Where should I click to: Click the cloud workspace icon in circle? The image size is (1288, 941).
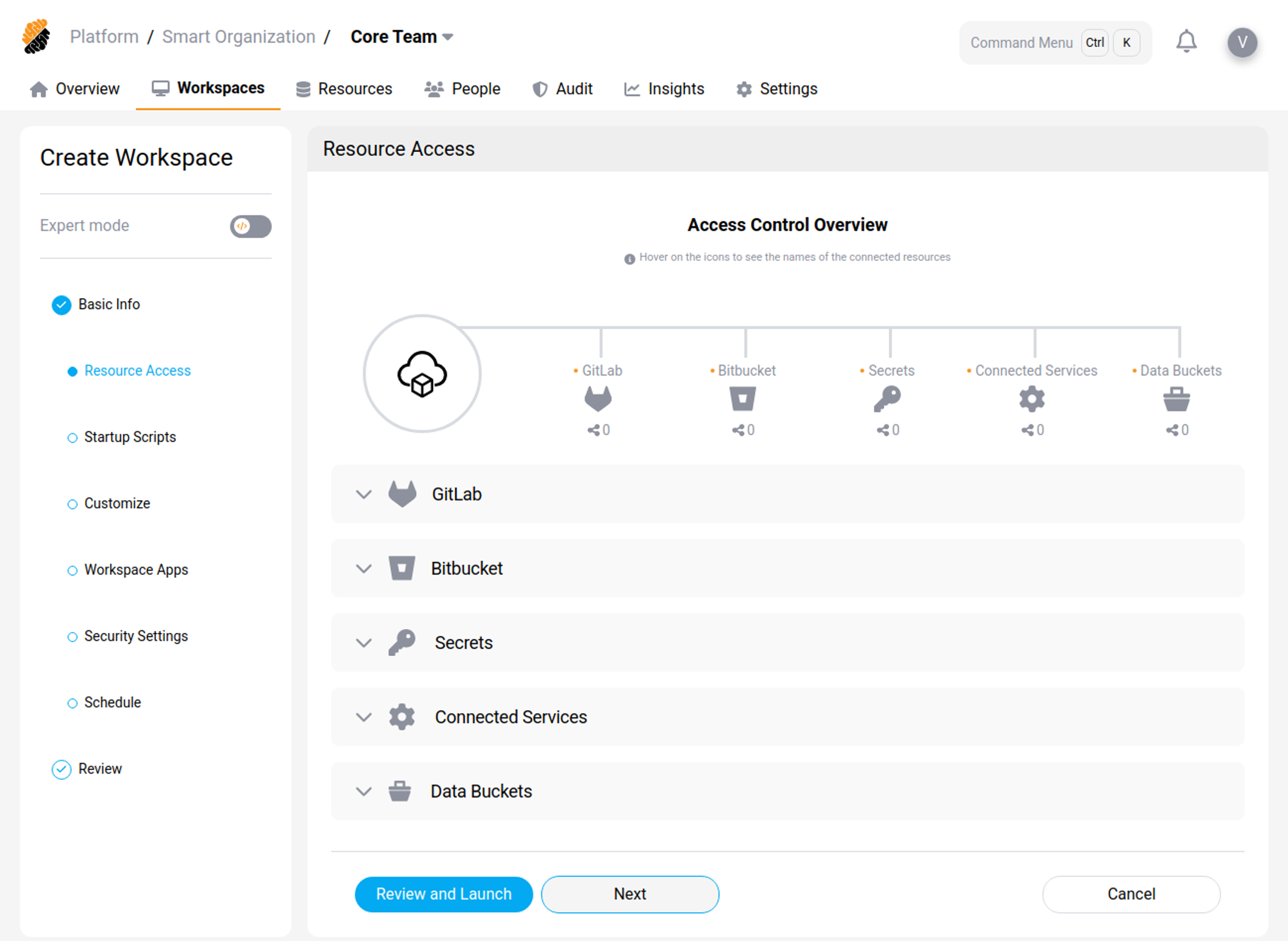[x=422, y=373]
